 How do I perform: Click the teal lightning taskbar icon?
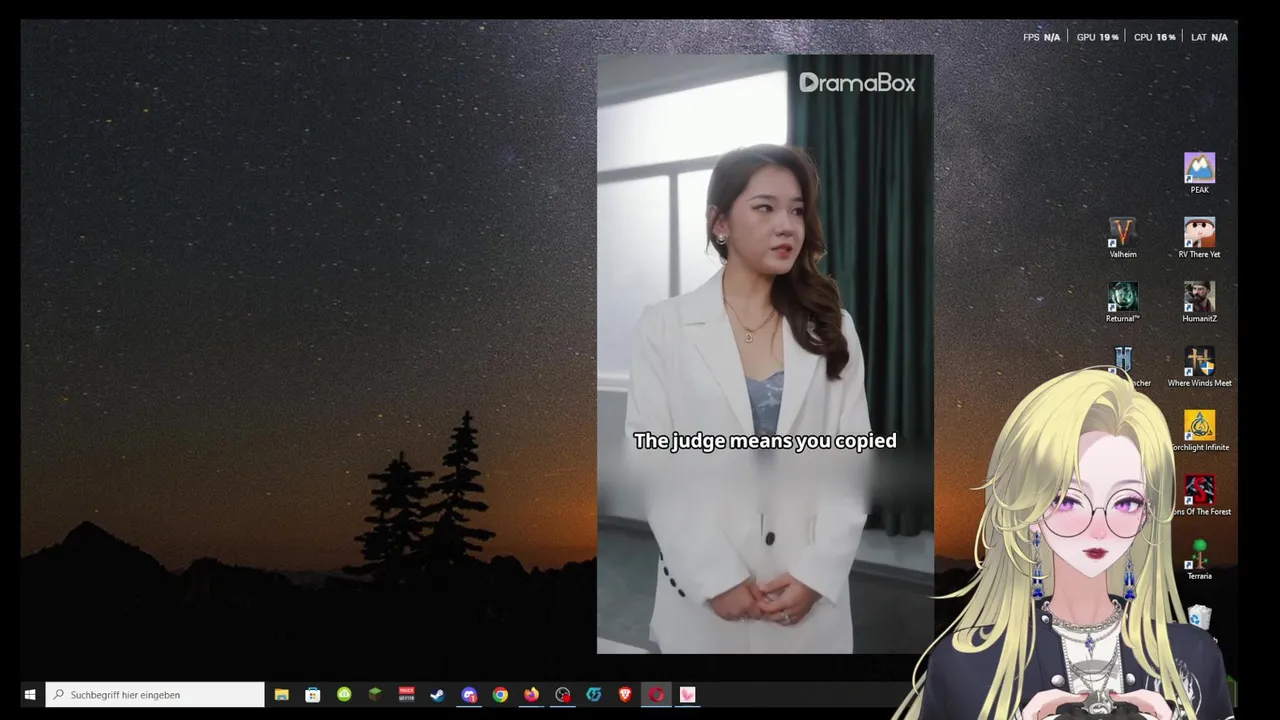[594, 695]
